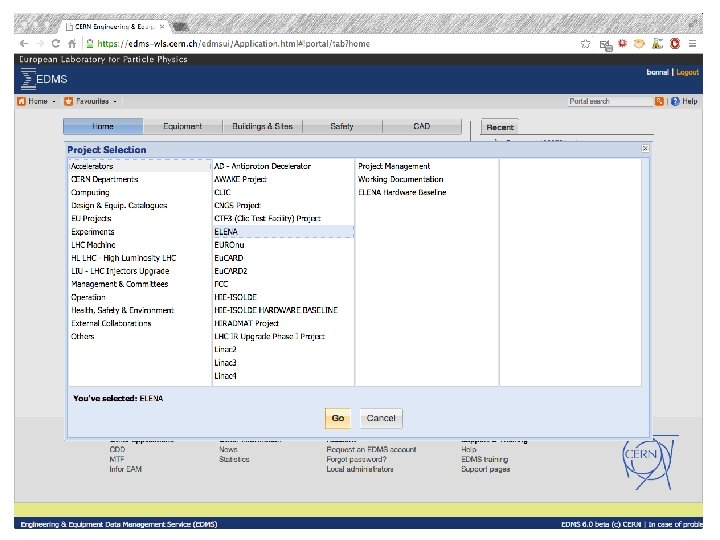The height and width of the screenshot is (540, 720).
Task: Choose CNGS Project
Action: (x=283, y=205)
